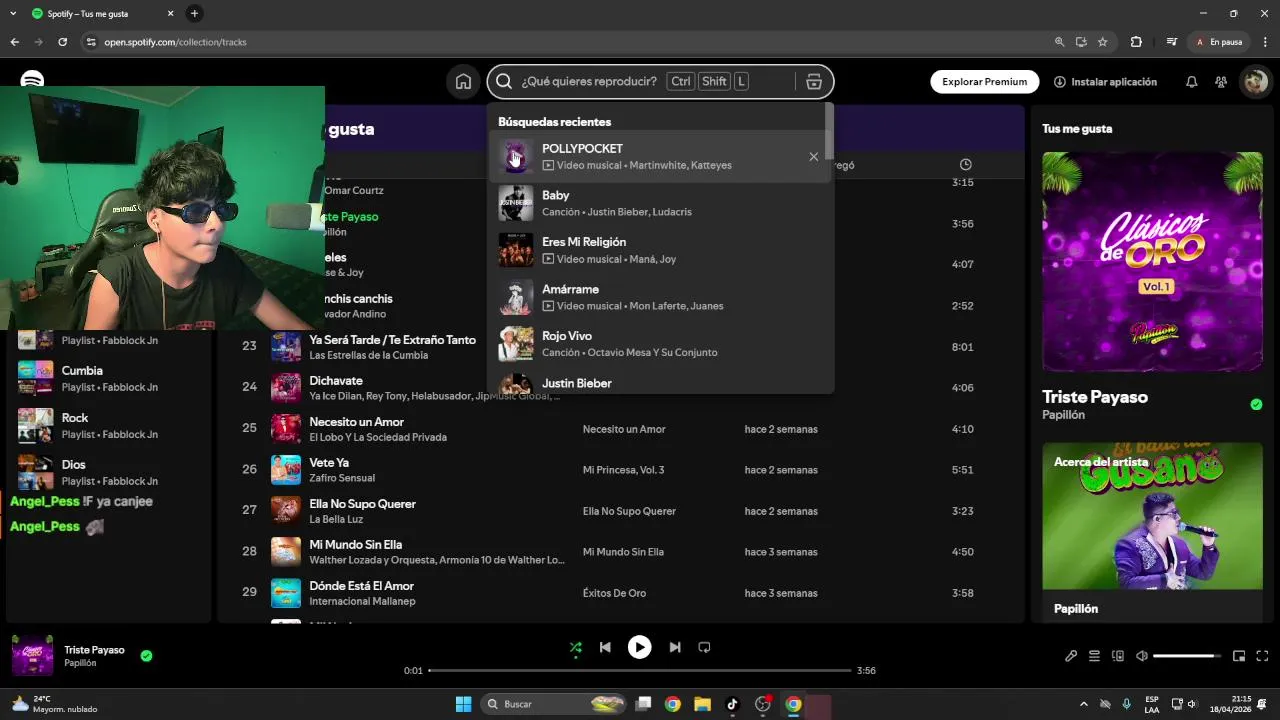Open the playback queue icon
Image resolution: width=1280 pixels, height=720 pixels.
pyautogui.click(x=1094, y=656)
